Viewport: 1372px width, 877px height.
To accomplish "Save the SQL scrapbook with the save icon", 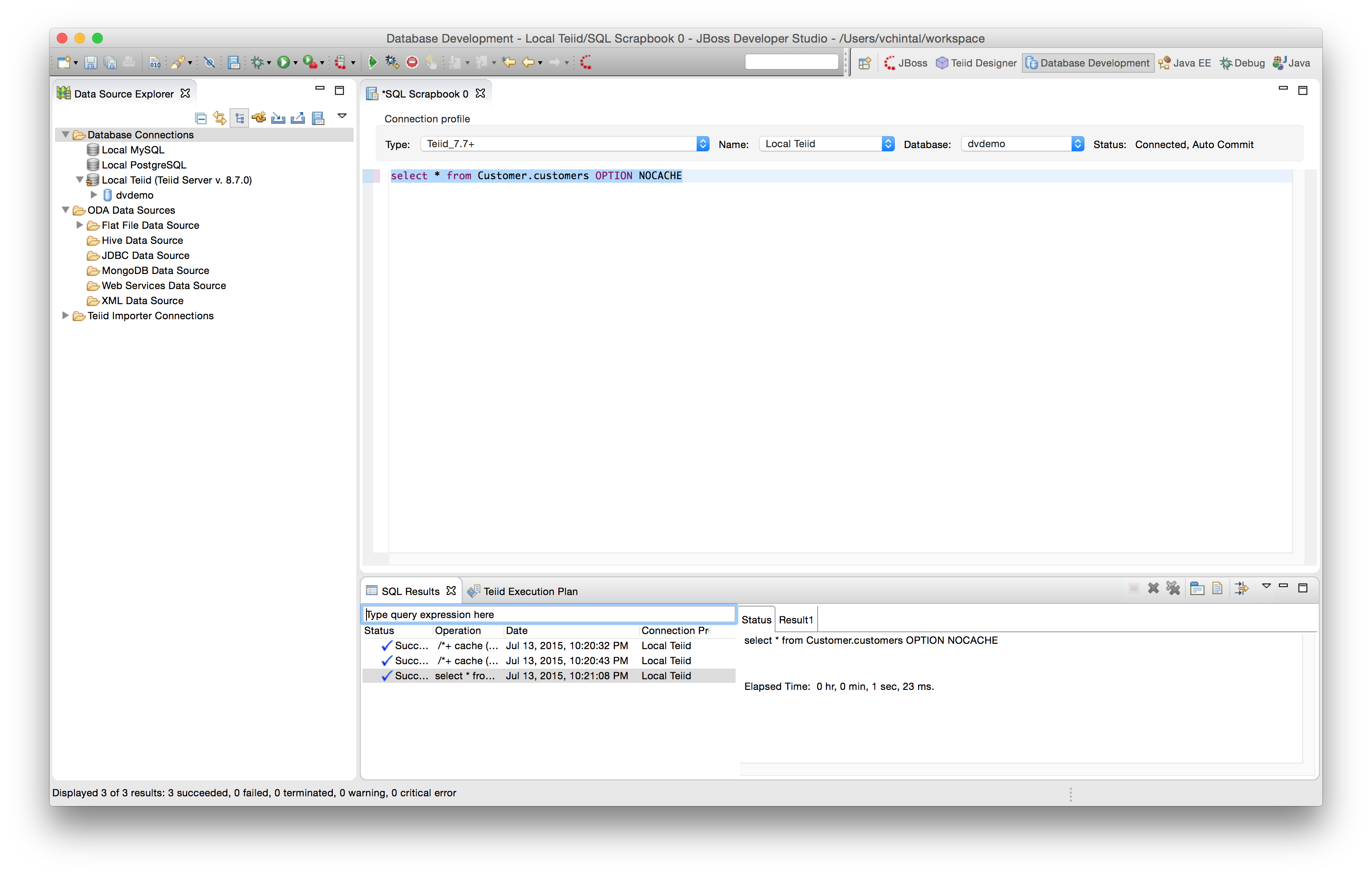I will coord(90,63).
